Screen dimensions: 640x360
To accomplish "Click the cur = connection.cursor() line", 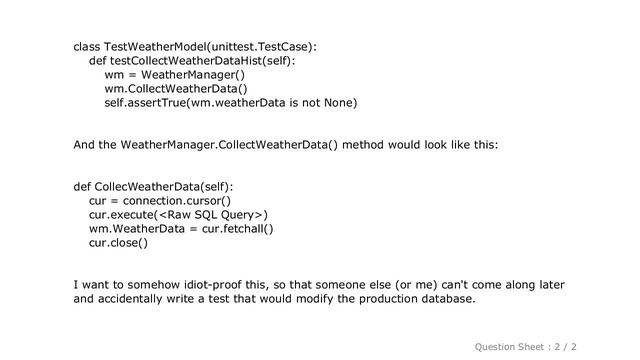I will coord(160,201).
